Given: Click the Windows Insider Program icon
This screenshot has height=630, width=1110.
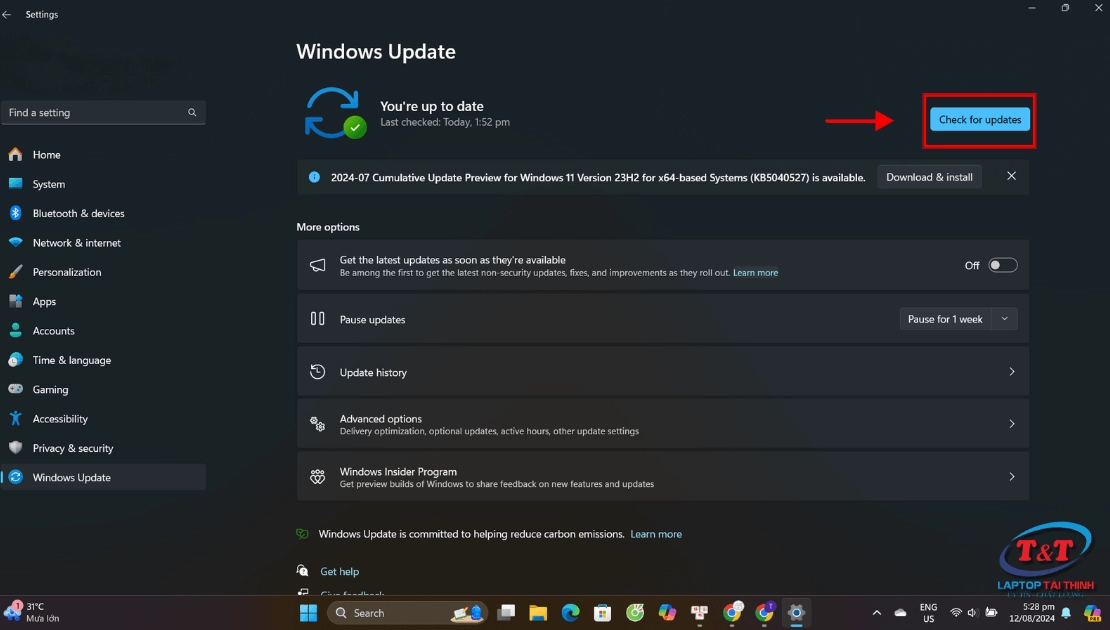Looking at the screenshot, I should tap(318, 476).
